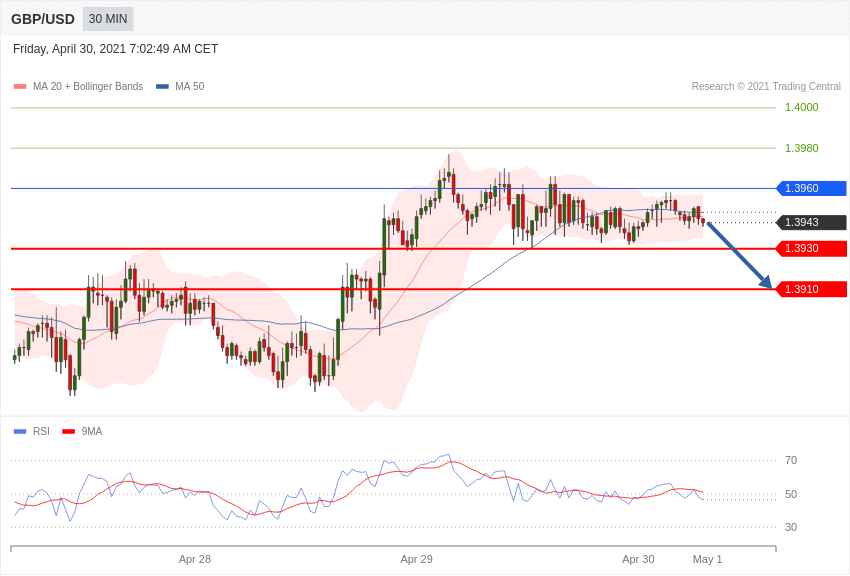Click the Apr 28 date axis label

tap(195, 559)
